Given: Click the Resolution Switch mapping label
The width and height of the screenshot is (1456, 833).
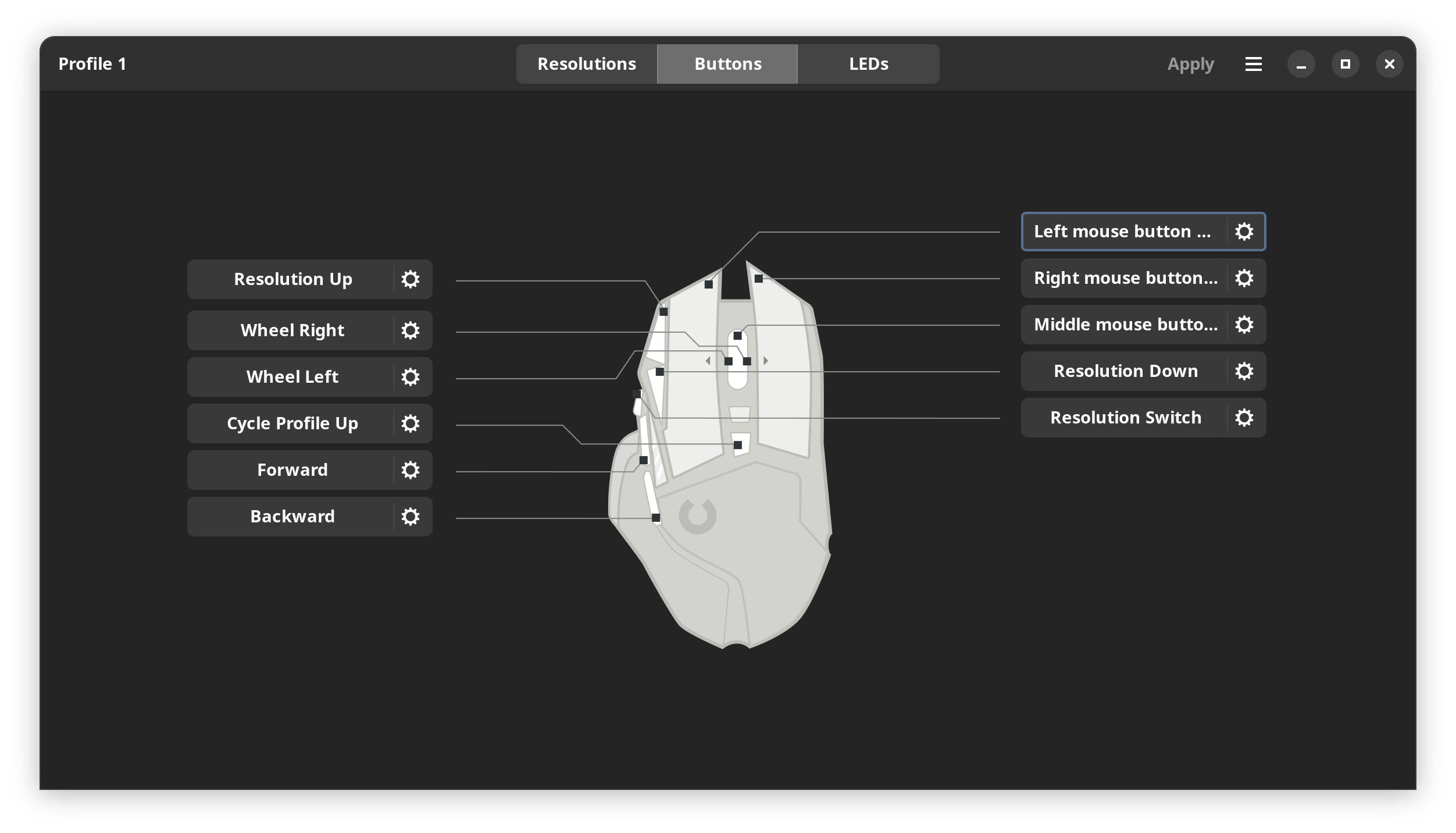Looking at the screenshot, I should pos(1125,418).
